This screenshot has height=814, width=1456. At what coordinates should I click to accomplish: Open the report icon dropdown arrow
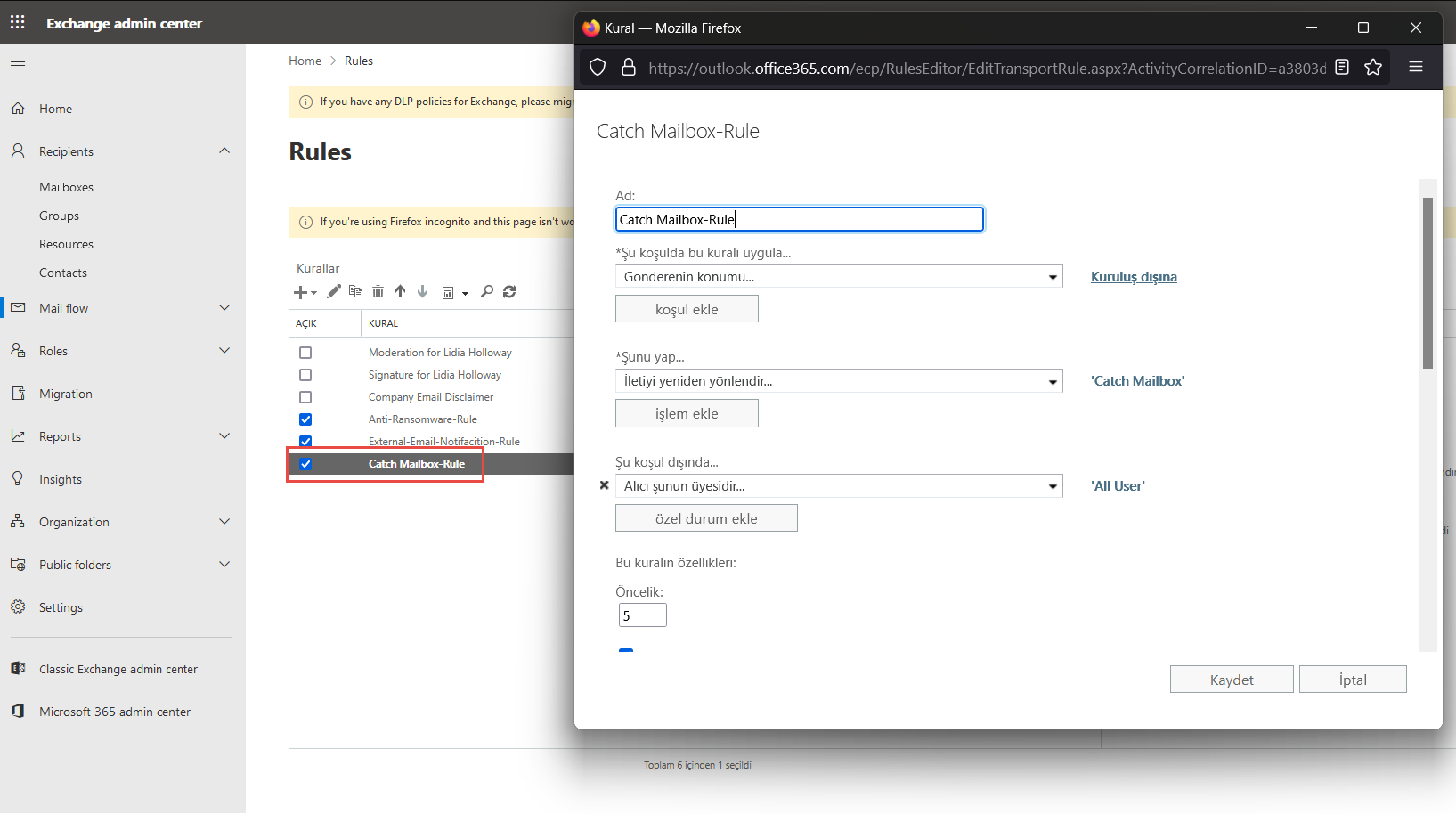pos(465,293)
